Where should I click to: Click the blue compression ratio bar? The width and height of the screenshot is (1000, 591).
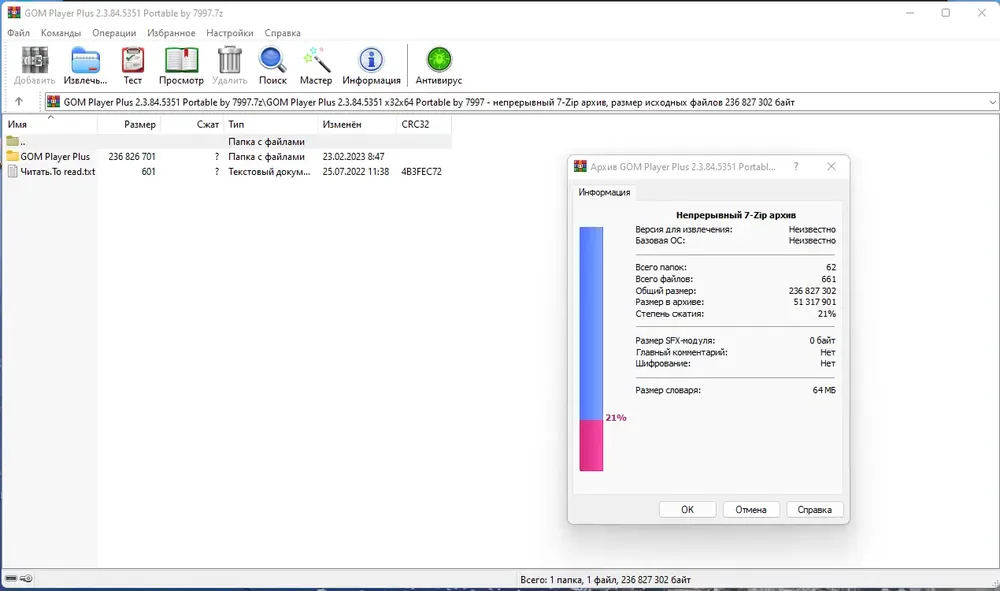(591, 323)
